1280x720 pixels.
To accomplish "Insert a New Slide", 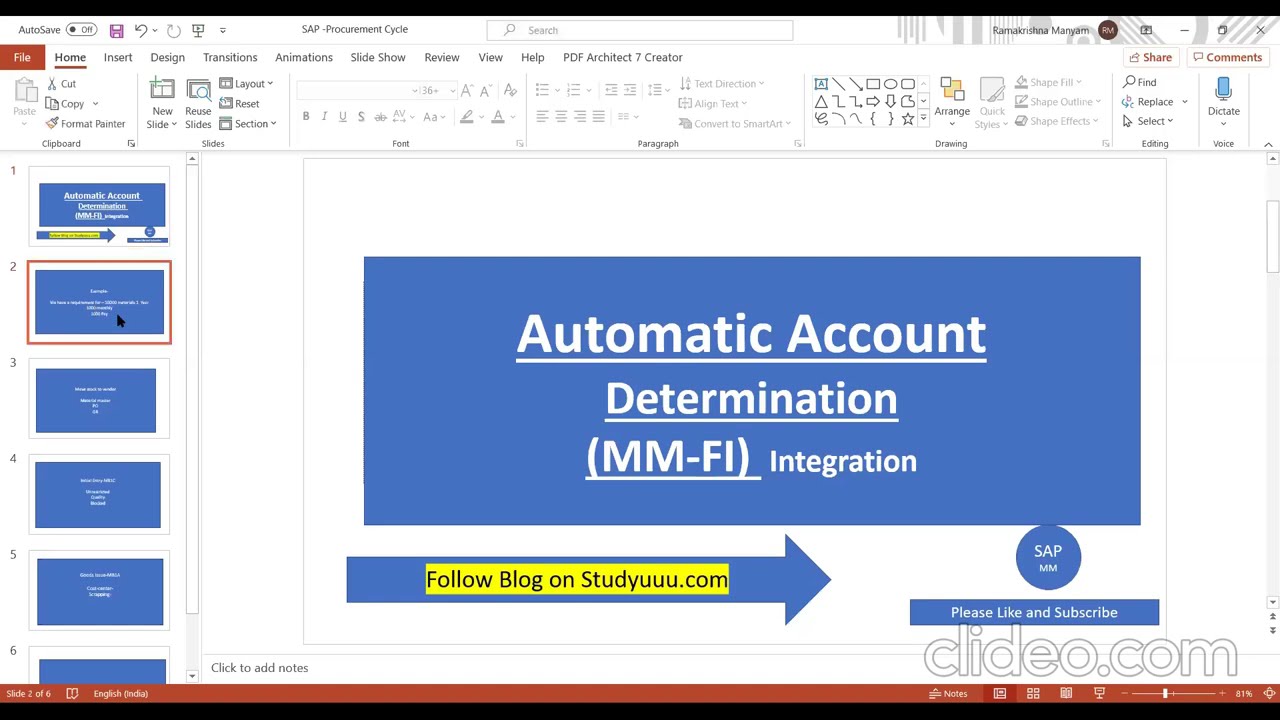I will click(x=162, y=104).
